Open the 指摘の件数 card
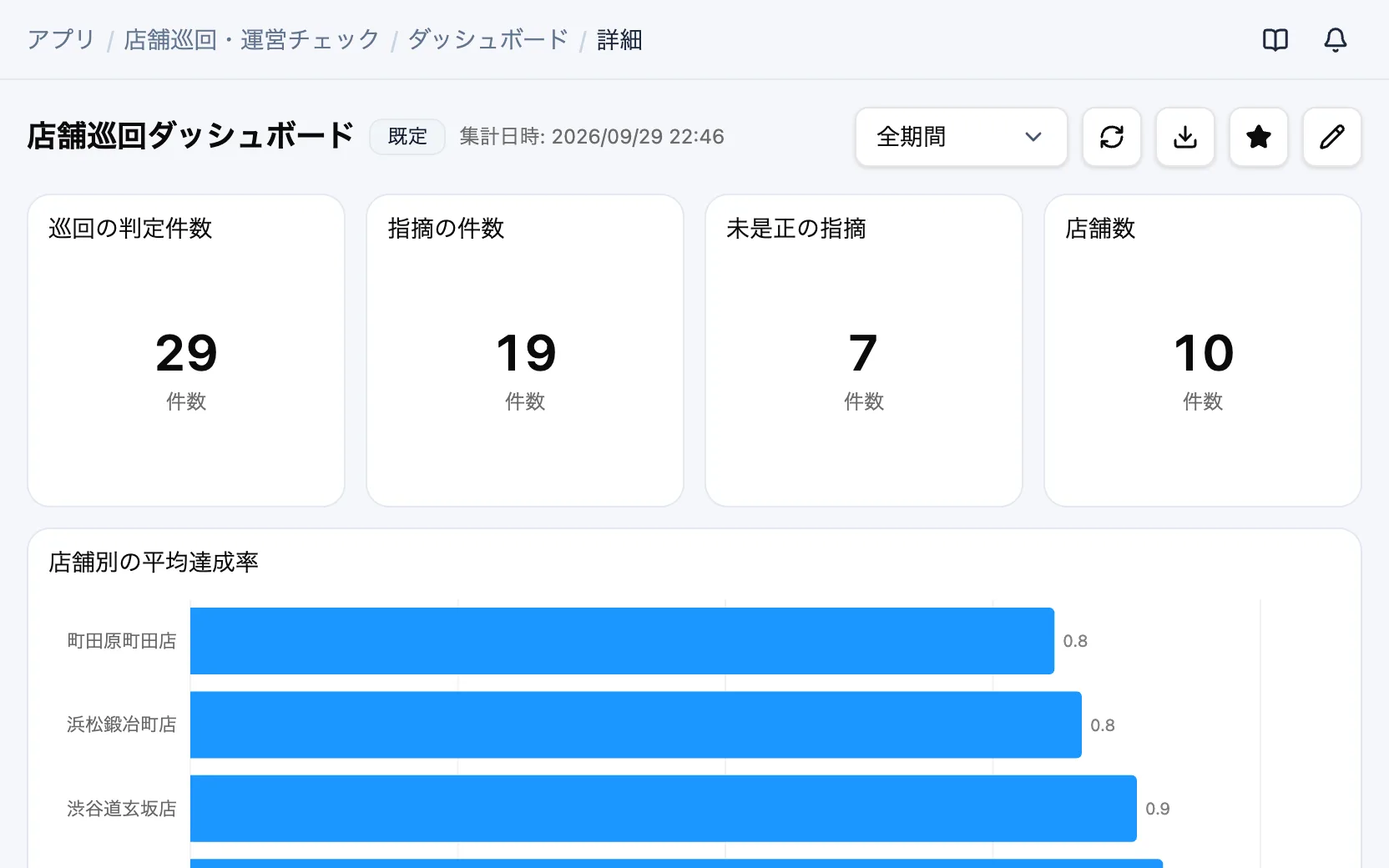The width and height of the screenshot is (1389, 868). click(x=525, y=351)
